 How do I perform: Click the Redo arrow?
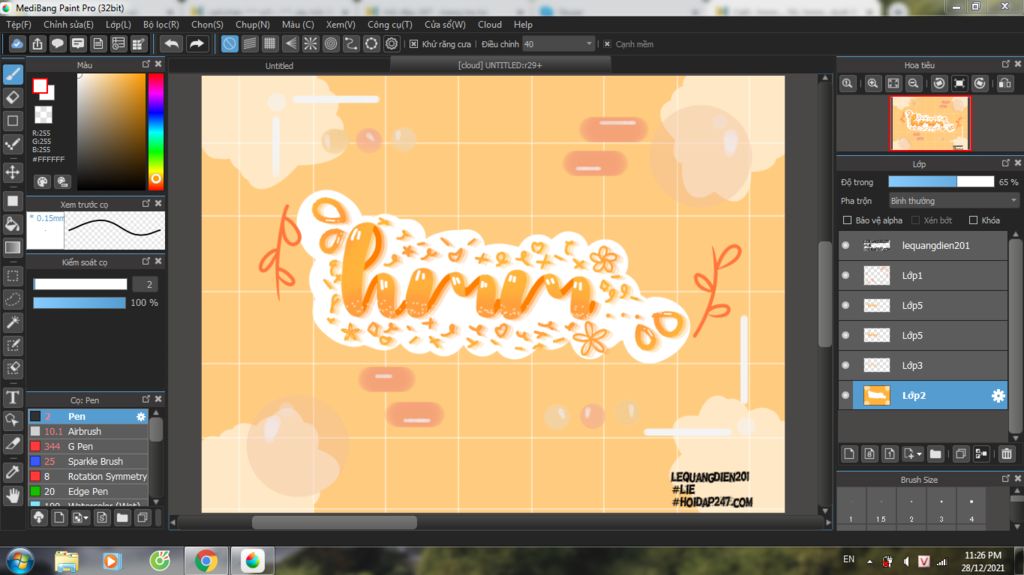196,44
